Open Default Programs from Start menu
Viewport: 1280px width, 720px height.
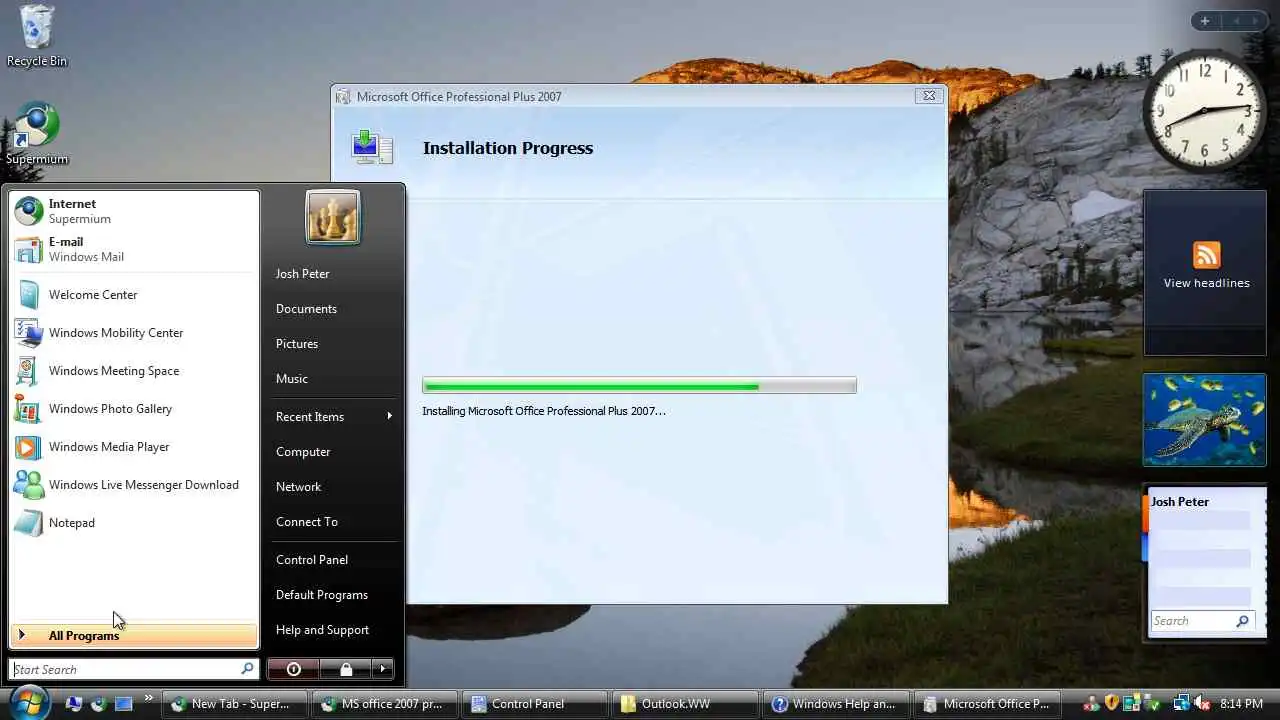[x=322, y=595]
